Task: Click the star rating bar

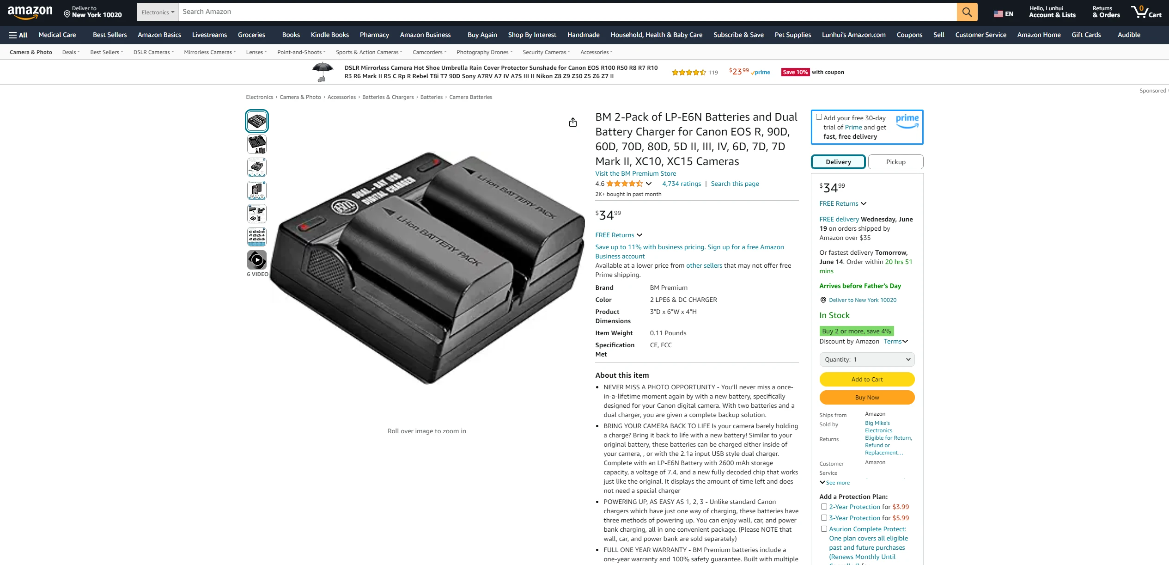Action: click(x=624, y=183)
